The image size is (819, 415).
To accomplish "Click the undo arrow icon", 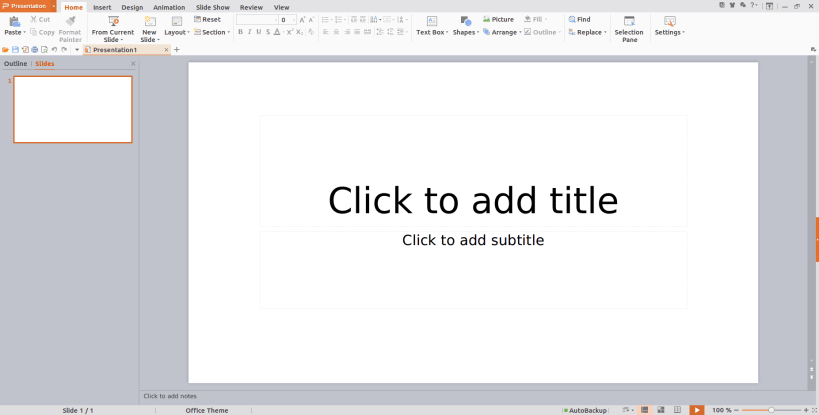I will (x=54, y=50).
